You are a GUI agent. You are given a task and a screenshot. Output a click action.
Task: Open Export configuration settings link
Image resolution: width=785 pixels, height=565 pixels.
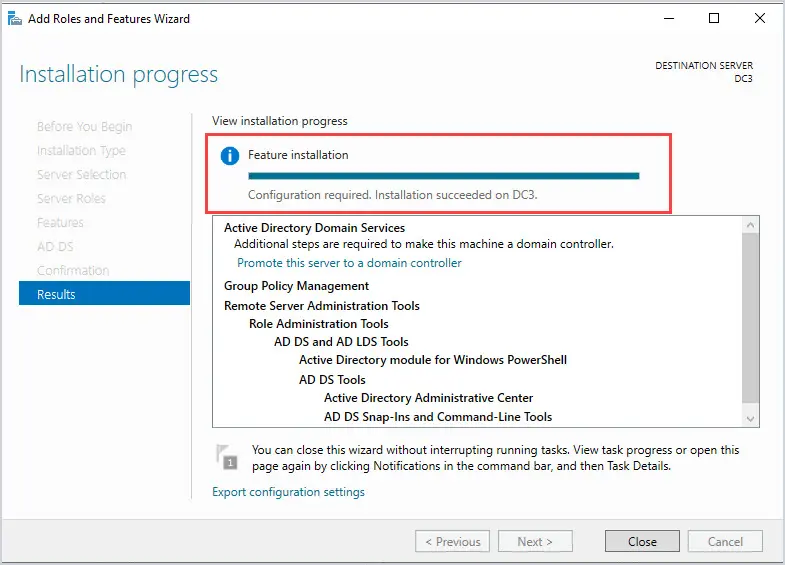coord(288,492)
